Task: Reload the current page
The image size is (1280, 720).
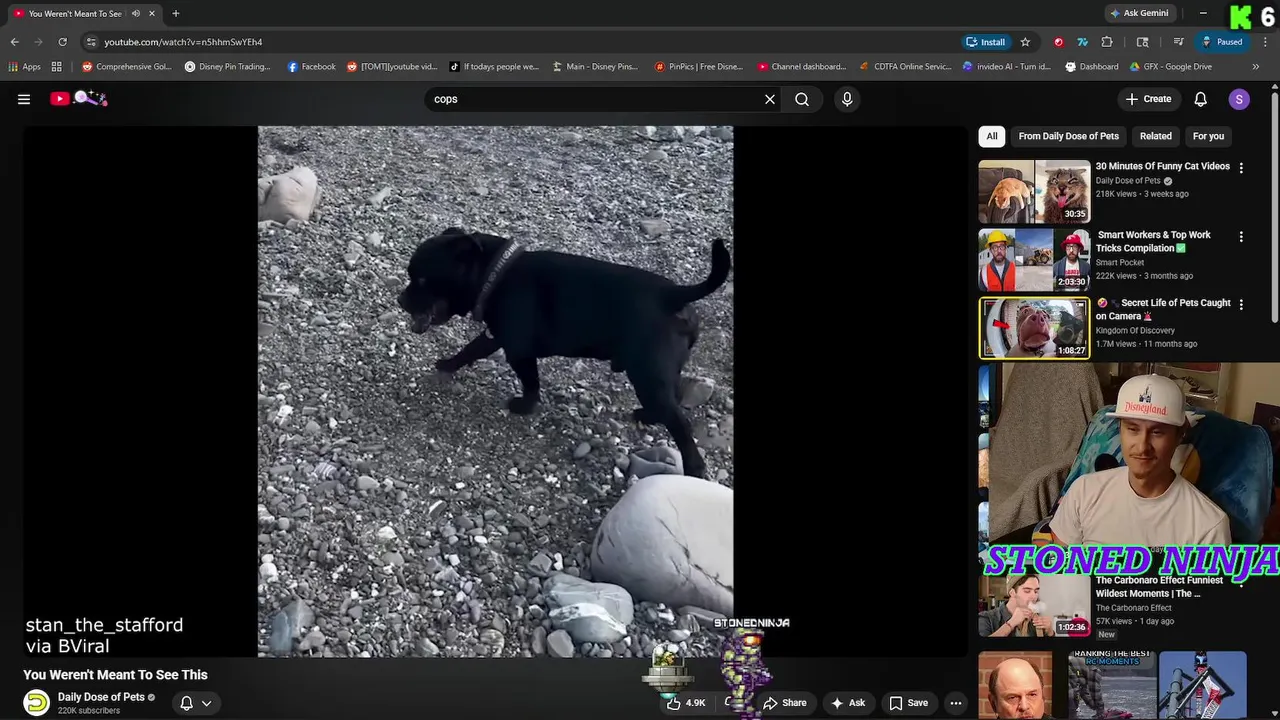Action: pos(62,42)
